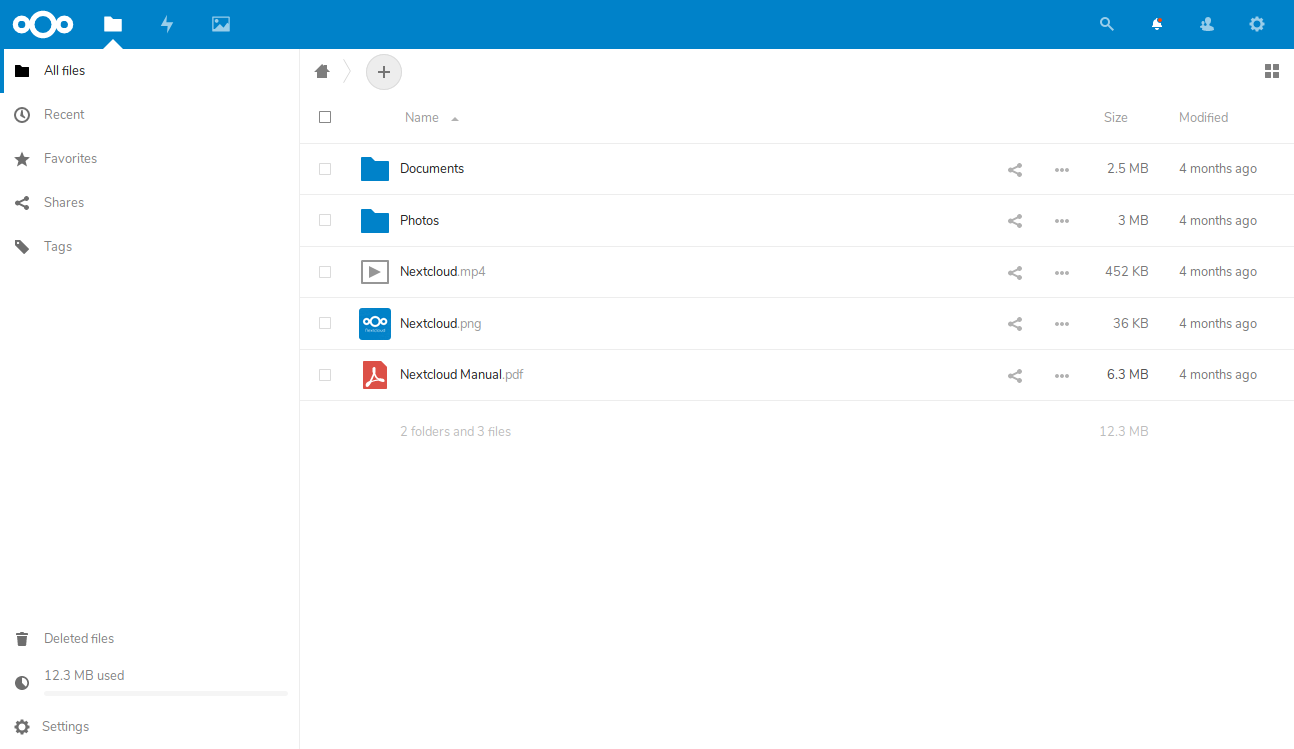Screen dimensions: 1294x749
Task: Share the Documents folder
Action: [x=1015, y=170]
